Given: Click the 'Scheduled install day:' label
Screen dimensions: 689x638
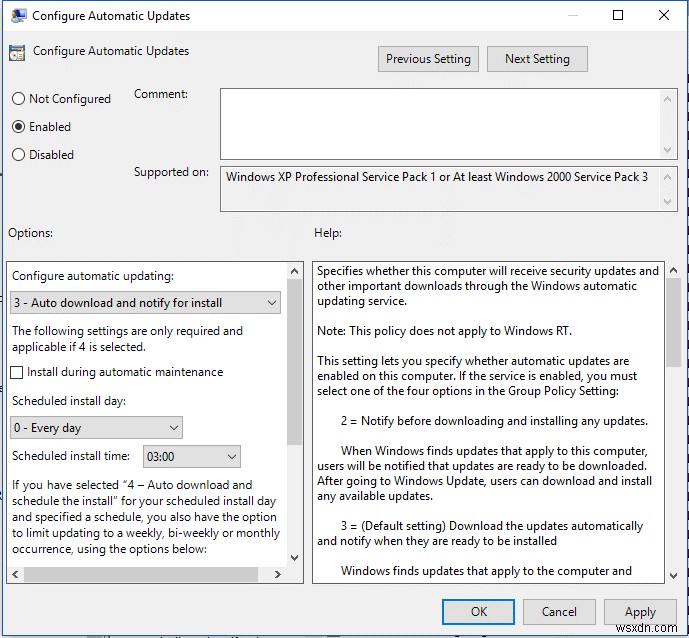Looking at the screenshot, I should 69,401.
